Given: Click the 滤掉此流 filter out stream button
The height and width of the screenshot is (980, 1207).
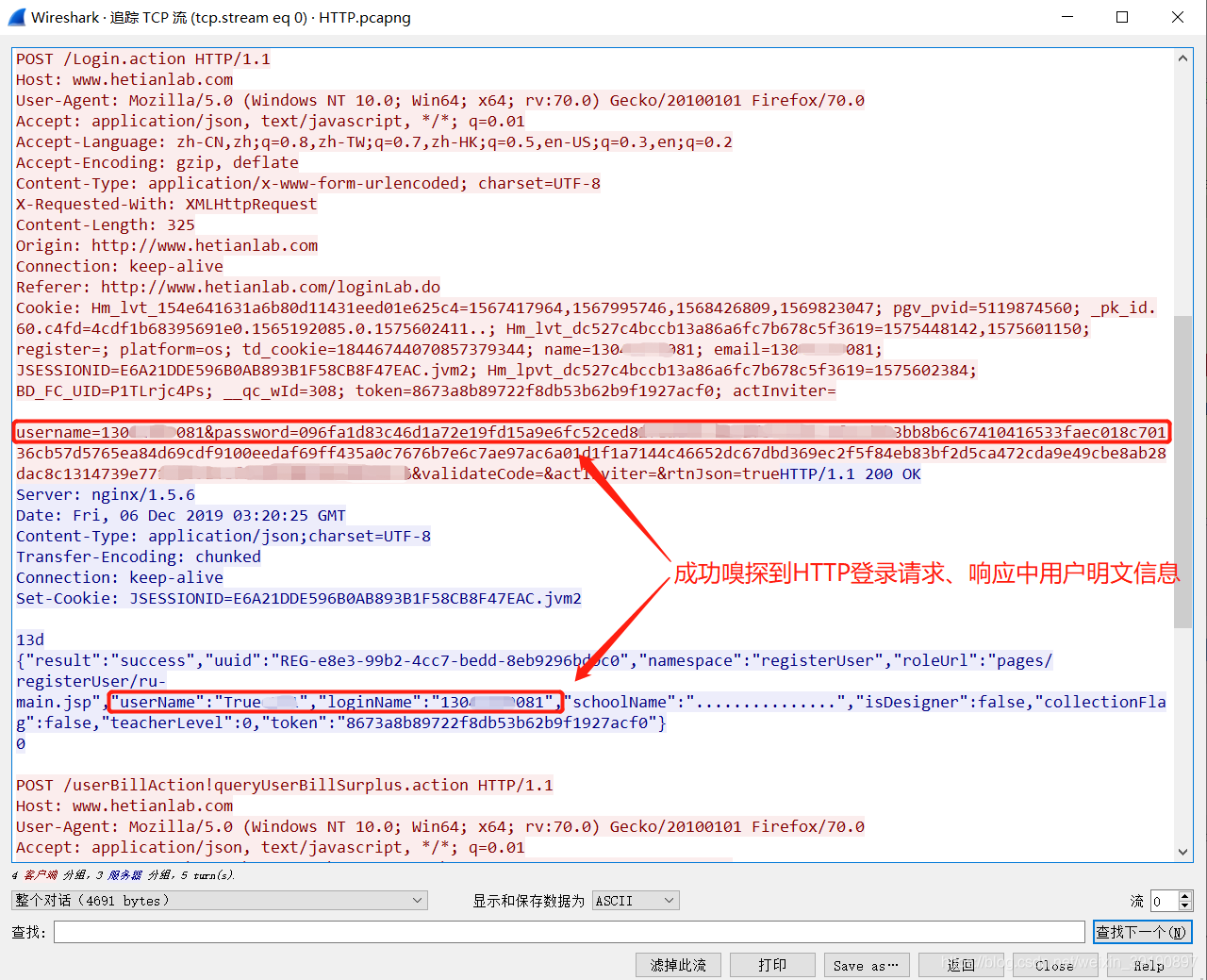Looking at the screenshot, I should 679,965.
